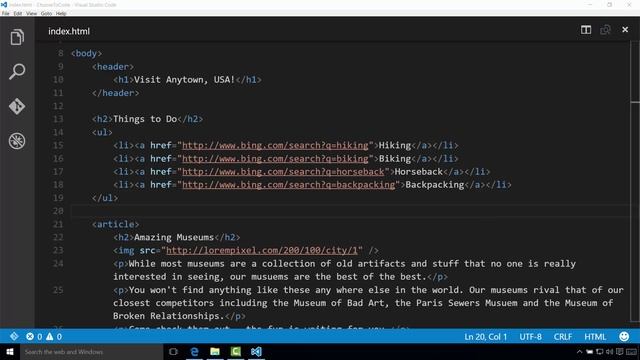This screenshot has height=360, width=640.
Task: Click the backpacking search URL on line 18
Action: (x=289, y=184)
